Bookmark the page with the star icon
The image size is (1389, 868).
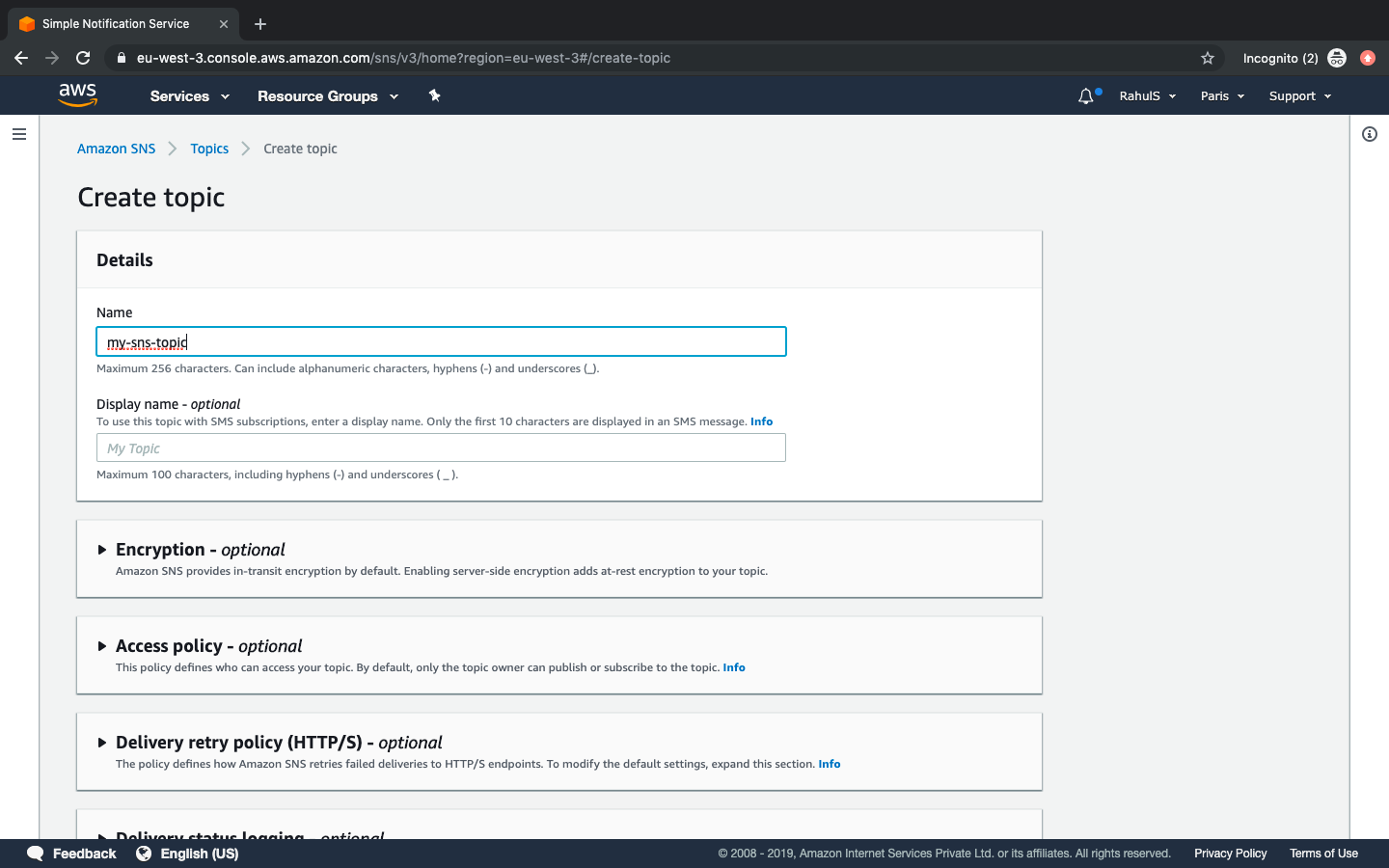coord(1208,58)
